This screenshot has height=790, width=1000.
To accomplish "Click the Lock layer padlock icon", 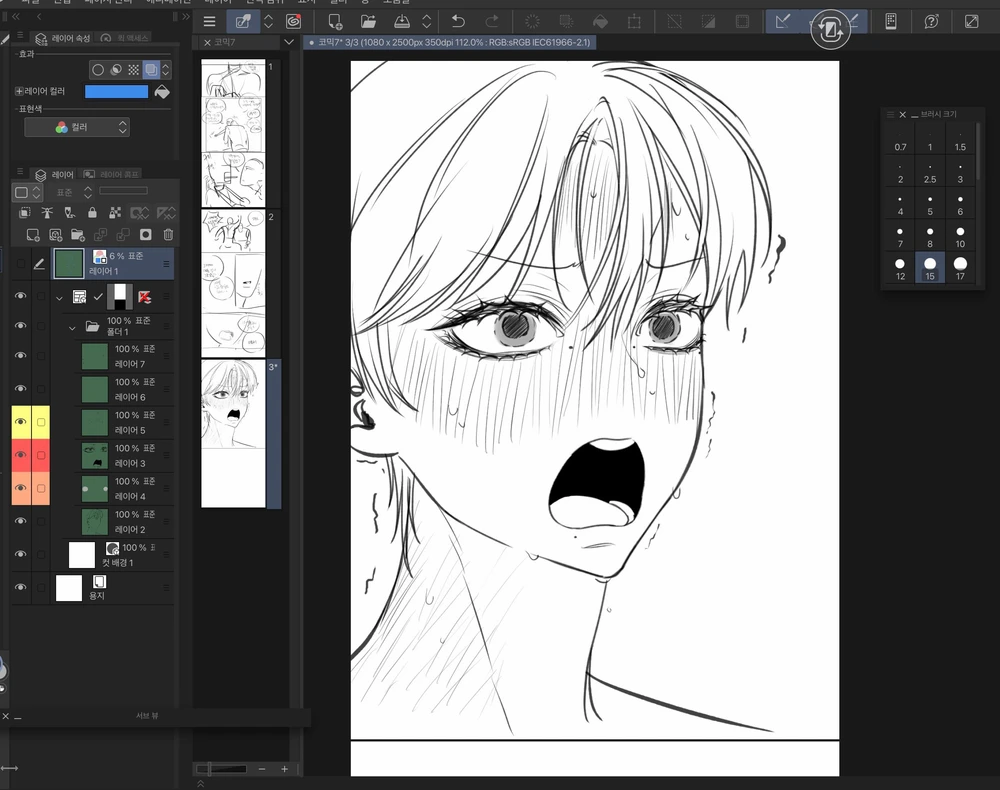I will pyautogui.click(x=92, y=212).
